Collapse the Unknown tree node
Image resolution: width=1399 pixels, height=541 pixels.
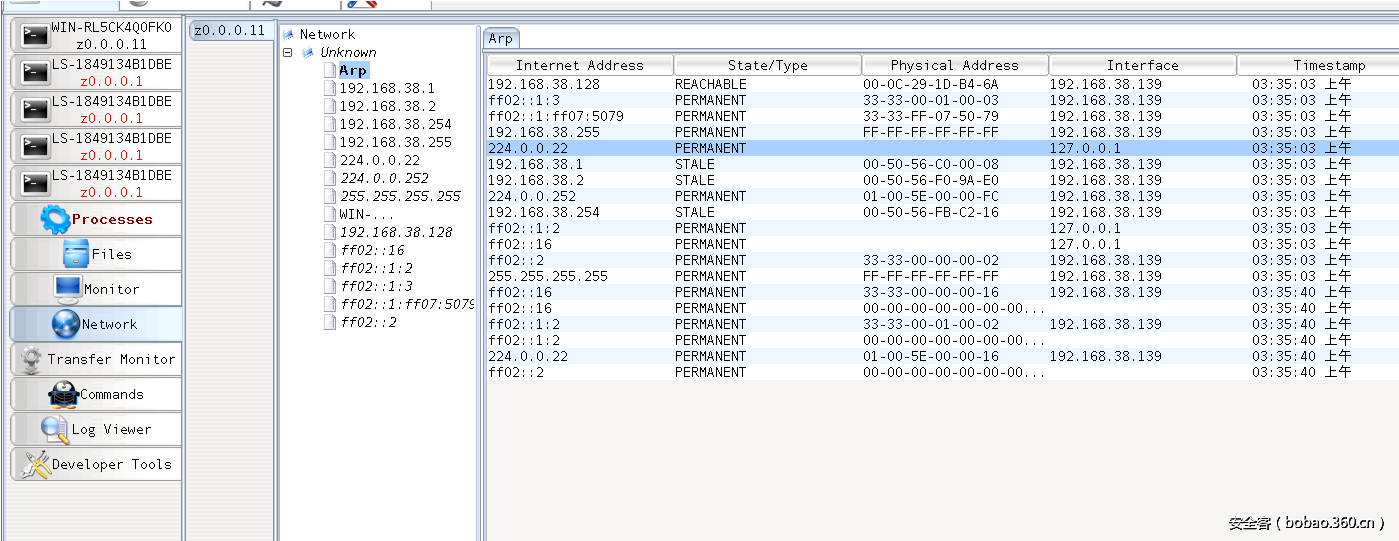point(288,52)
